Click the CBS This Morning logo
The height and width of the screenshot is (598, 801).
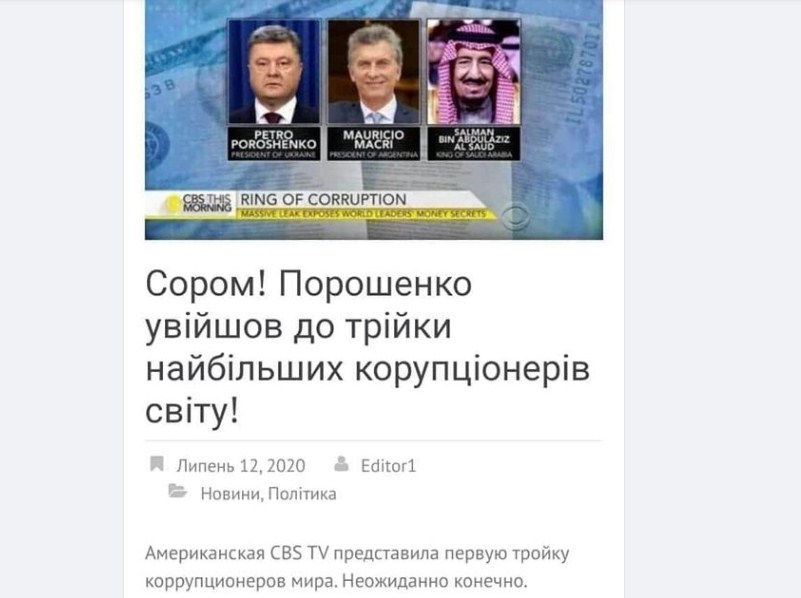tap(199, 203)
